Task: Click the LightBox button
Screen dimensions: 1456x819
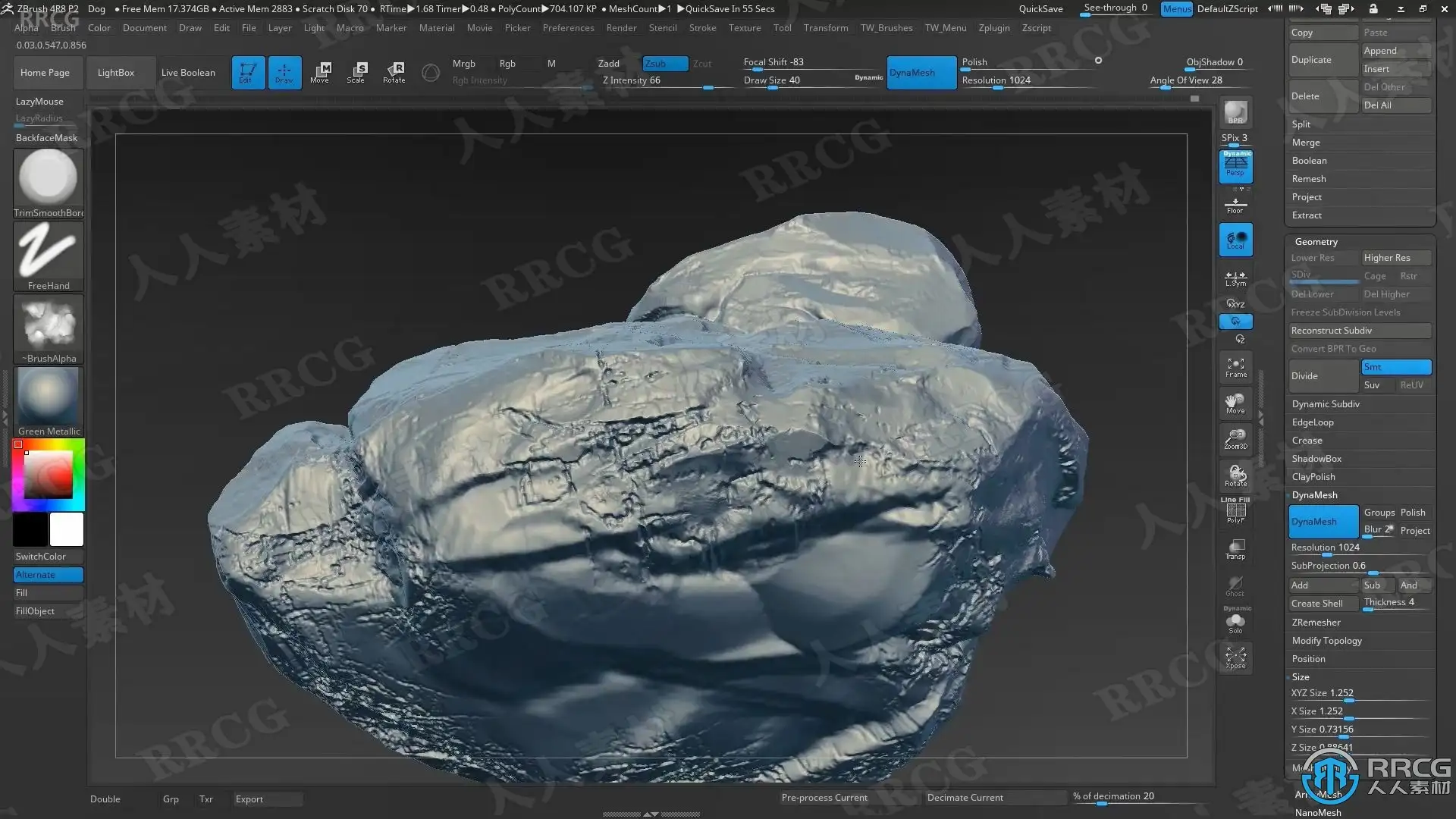Action: click(x=115, y=73)
